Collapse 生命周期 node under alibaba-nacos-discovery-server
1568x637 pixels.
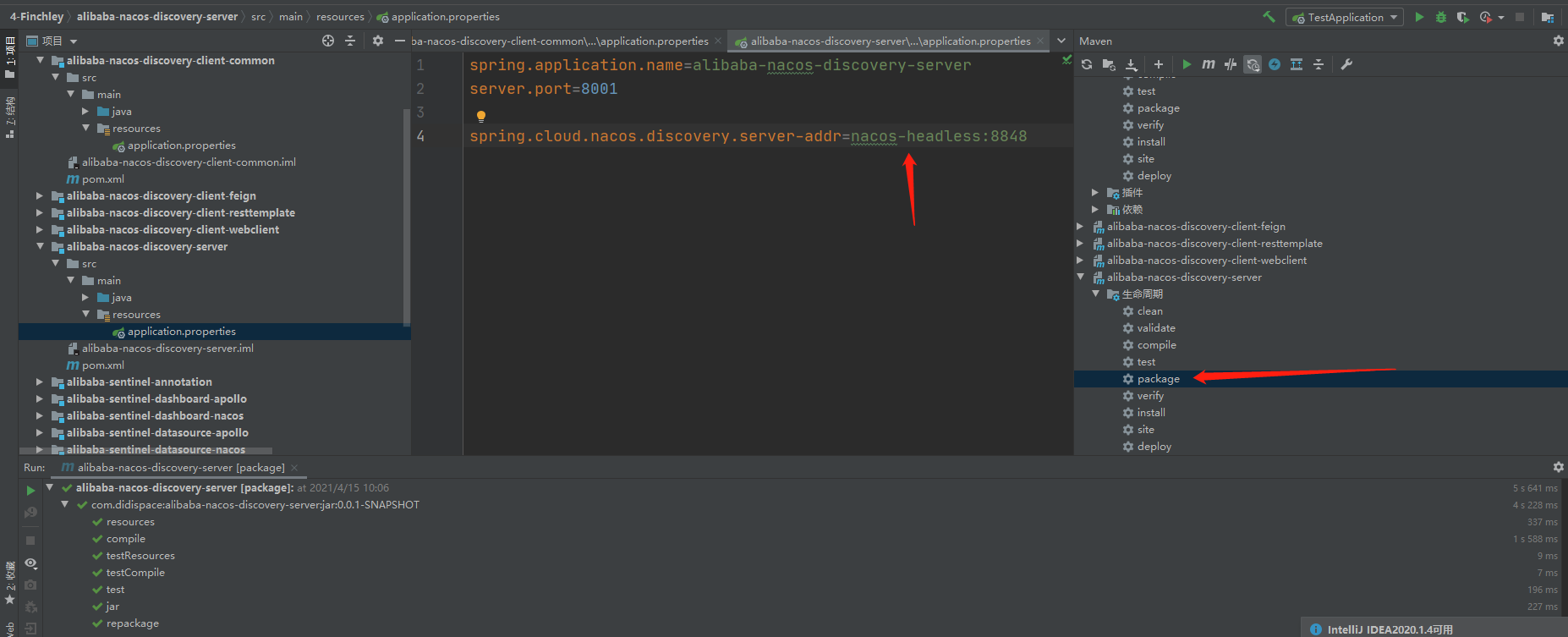pos(1096,294)
